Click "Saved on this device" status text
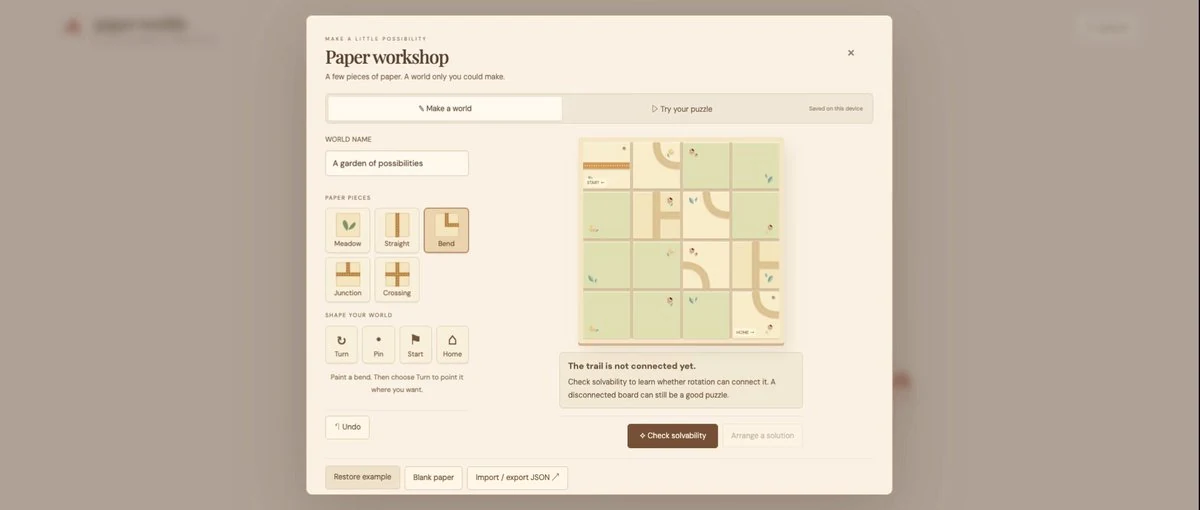This screenshot has width=1200, height=510. (x=836, y=108)
